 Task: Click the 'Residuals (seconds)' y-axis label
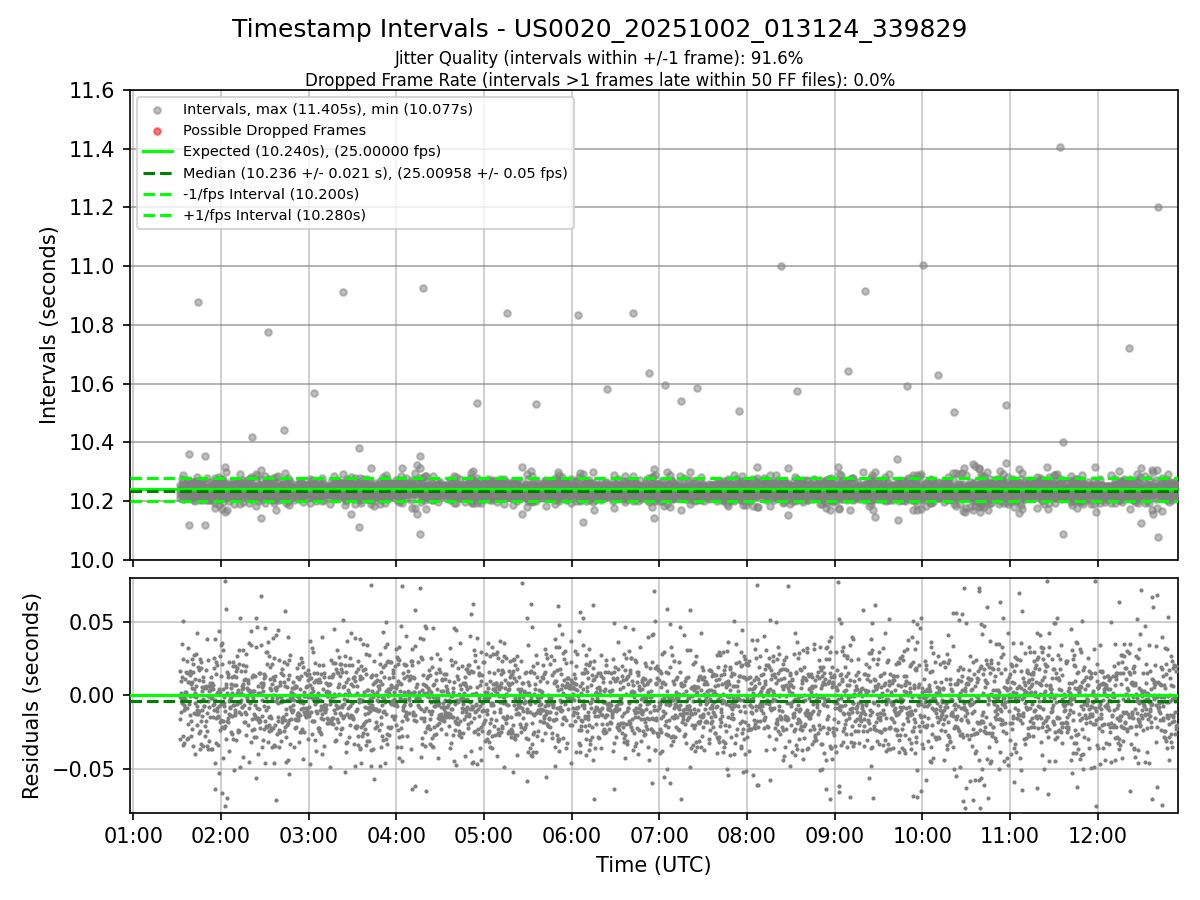(32, 696)
